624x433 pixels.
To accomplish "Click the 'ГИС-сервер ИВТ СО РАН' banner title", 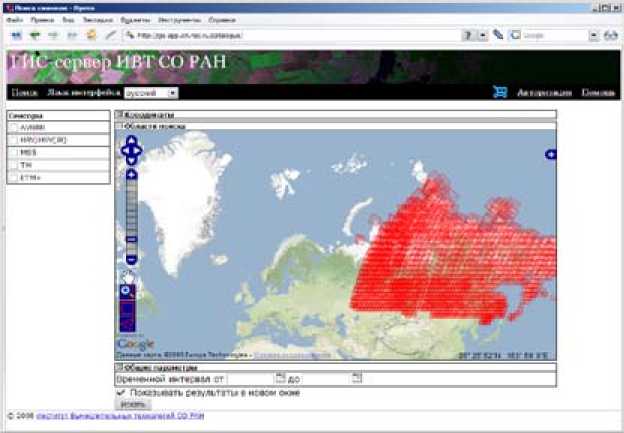I will point(117,62).
